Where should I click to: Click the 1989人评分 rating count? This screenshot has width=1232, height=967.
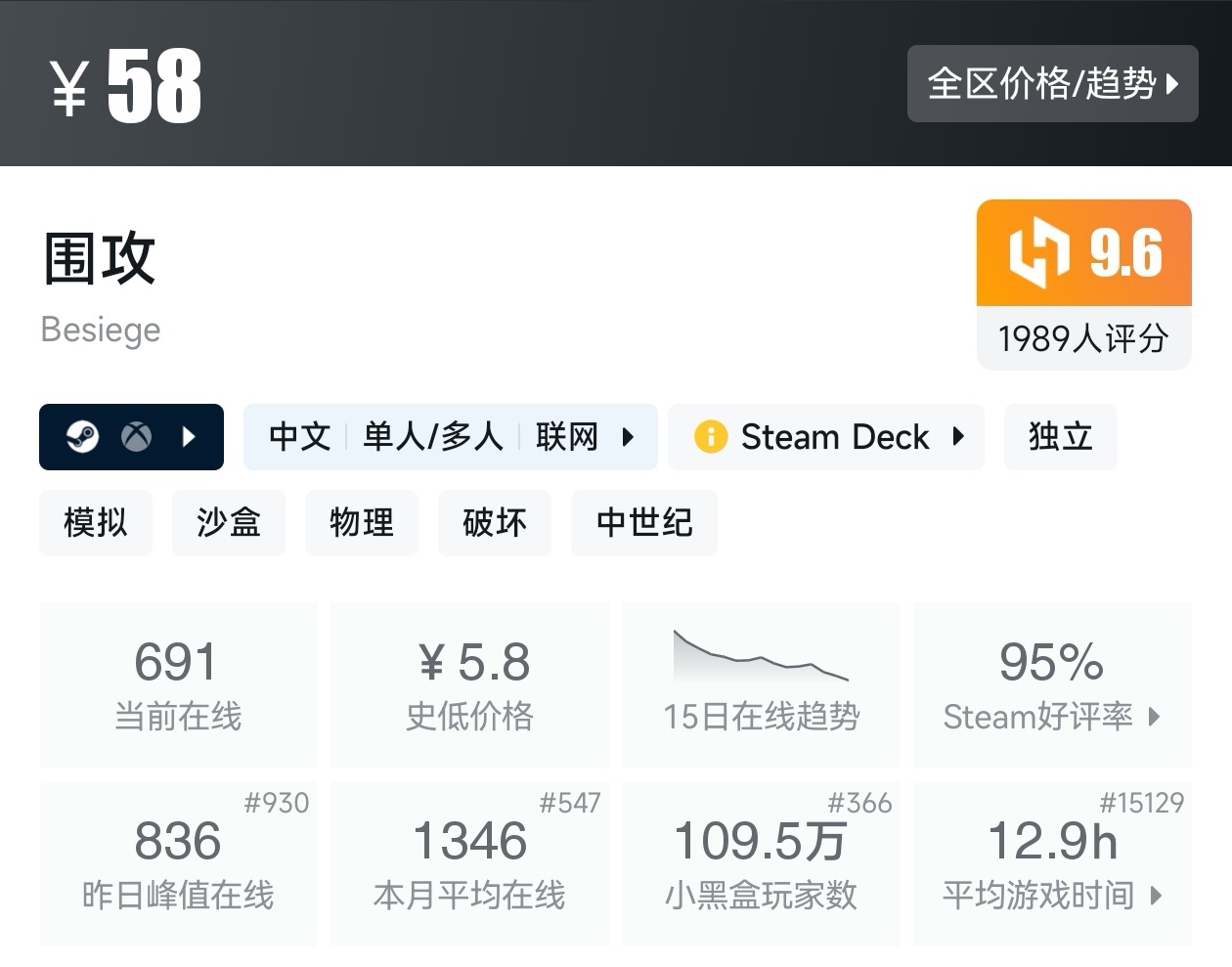pos(1083,338)
